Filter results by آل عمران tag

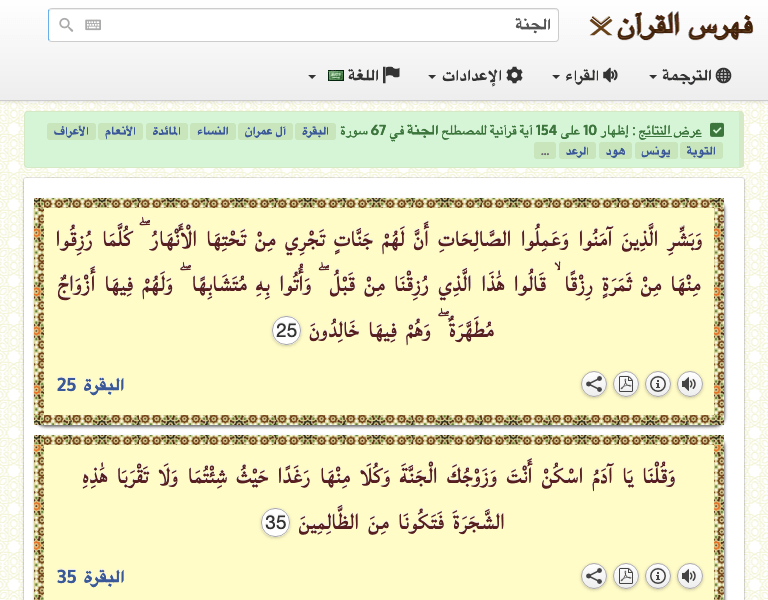267,131
